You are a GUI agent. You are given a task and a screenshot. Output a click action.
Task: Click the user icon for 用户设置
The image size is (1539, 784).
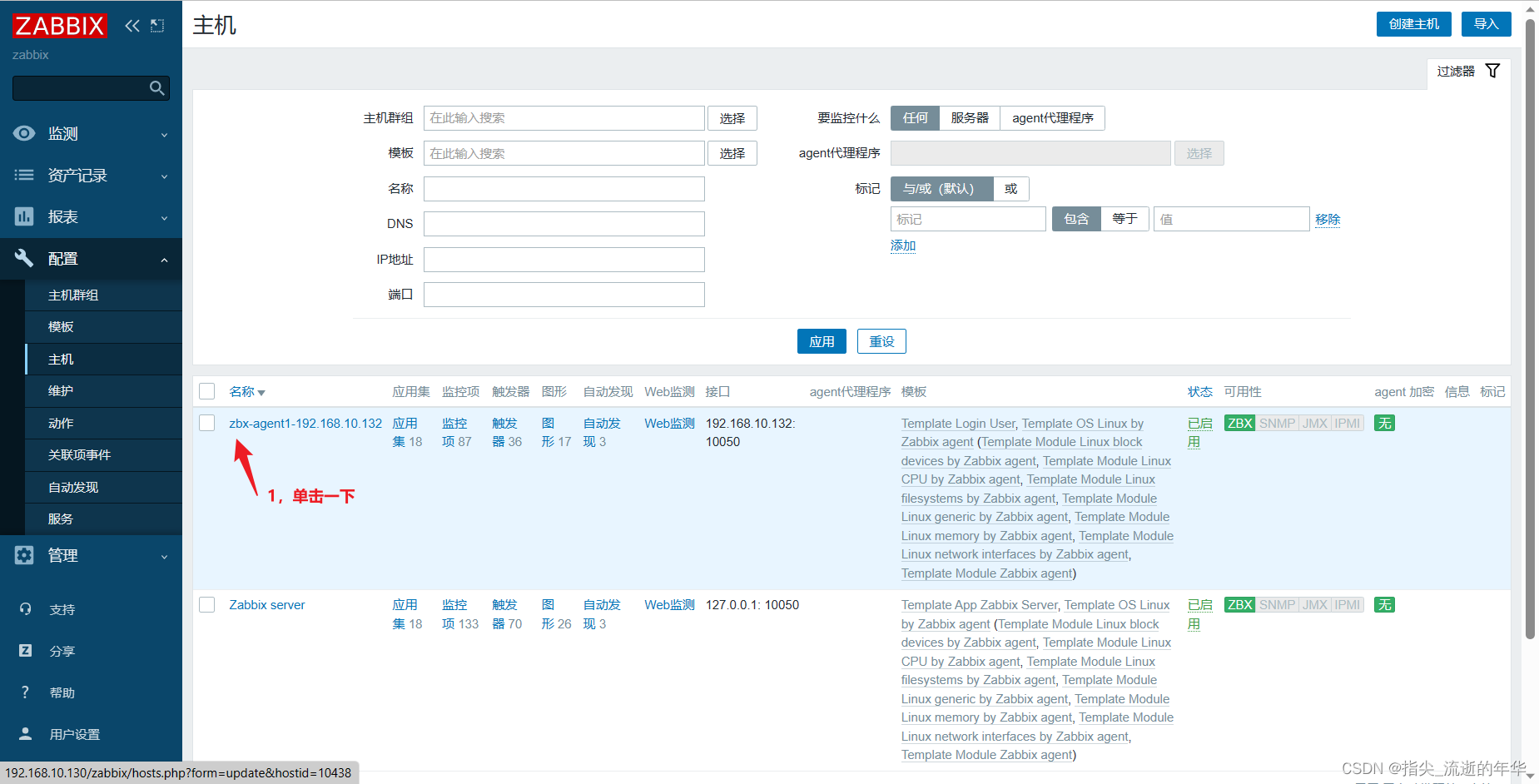(25, 734)
